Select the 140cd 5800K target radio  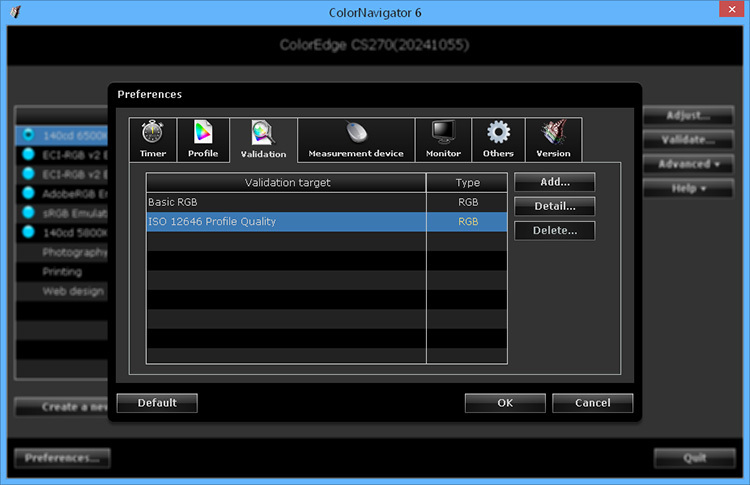point(29,232)
